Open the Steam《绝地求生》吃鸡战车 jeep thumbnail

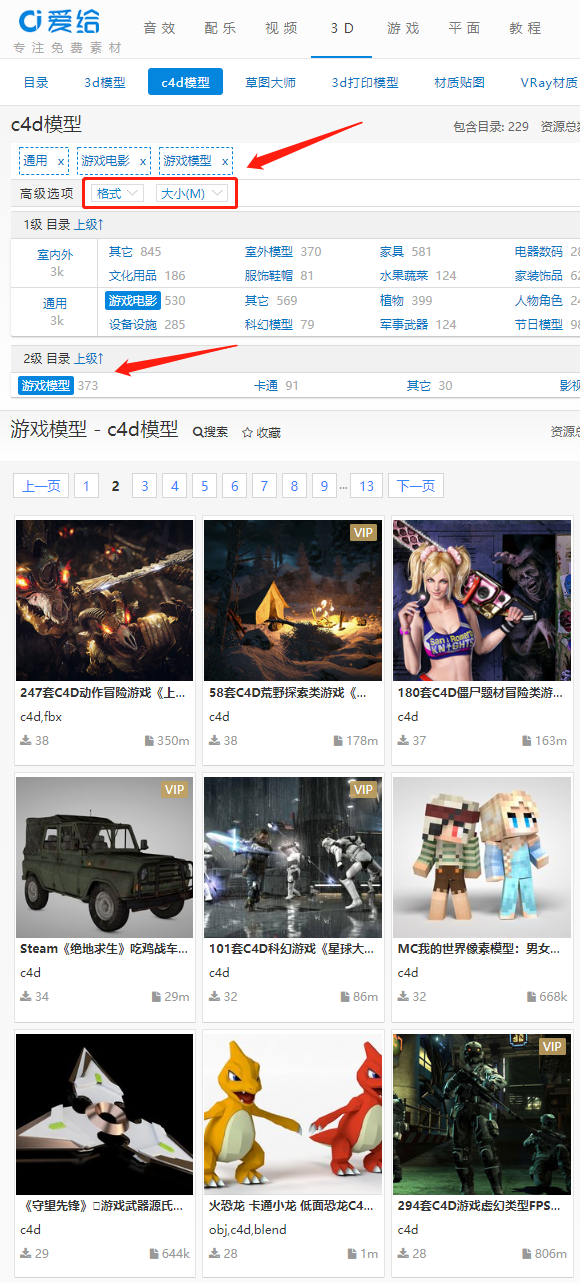104,857
